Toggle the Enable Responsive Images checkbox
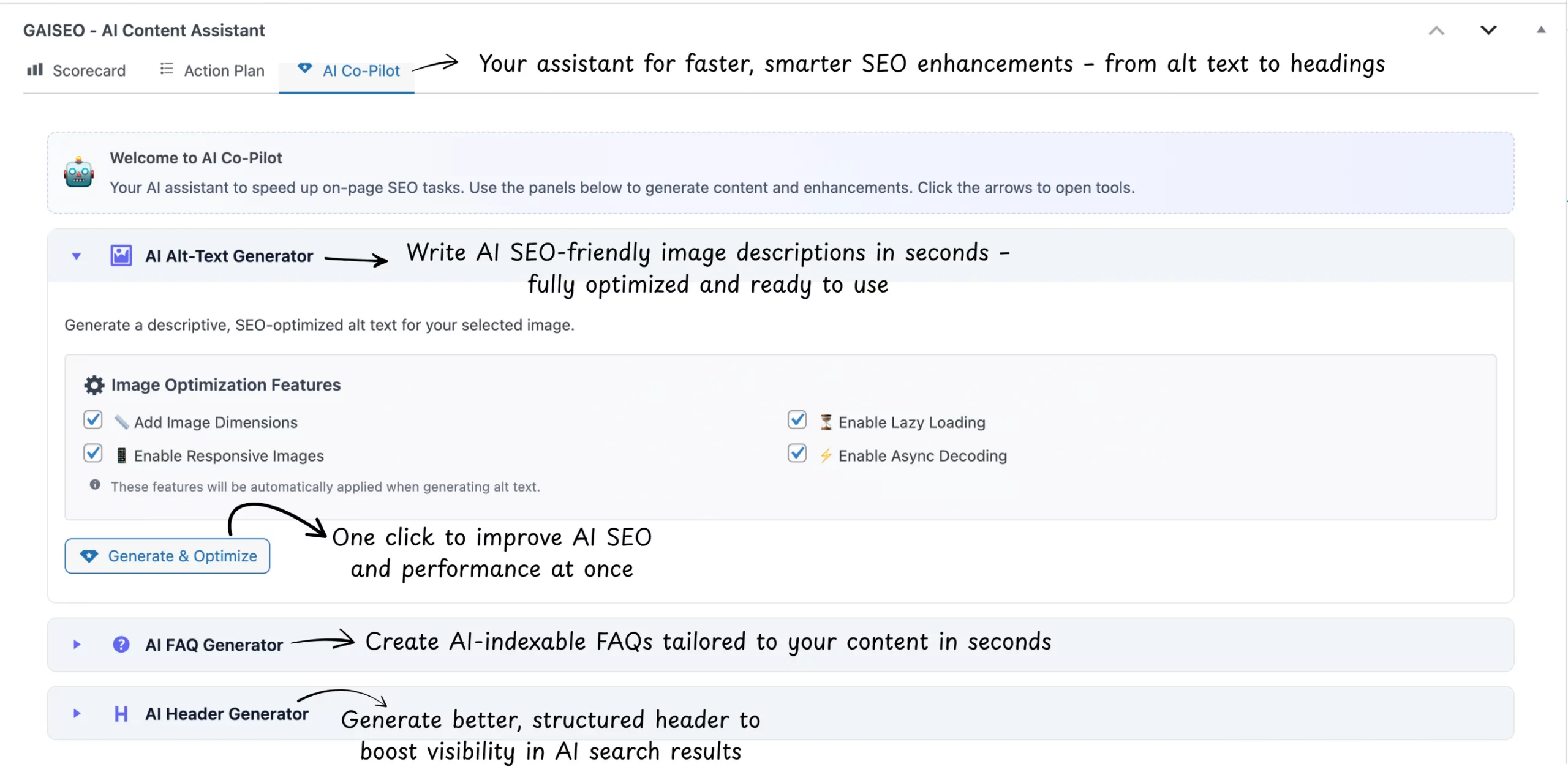 click(x=93, y=453)
